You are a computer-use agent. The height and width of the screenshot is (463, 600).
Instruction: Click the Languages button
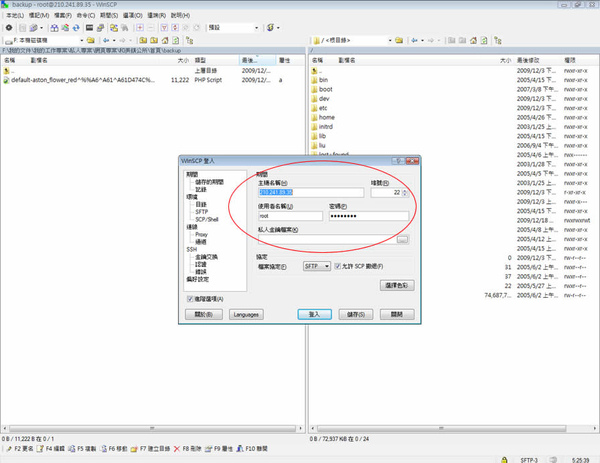point(246,314)
